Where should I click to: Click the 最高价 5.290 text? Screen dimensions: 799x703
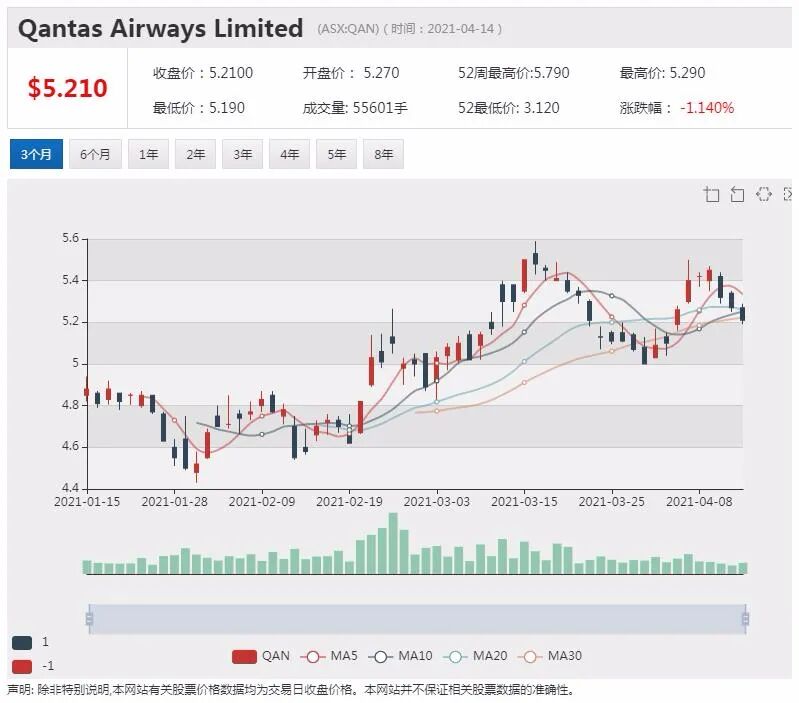662,73
